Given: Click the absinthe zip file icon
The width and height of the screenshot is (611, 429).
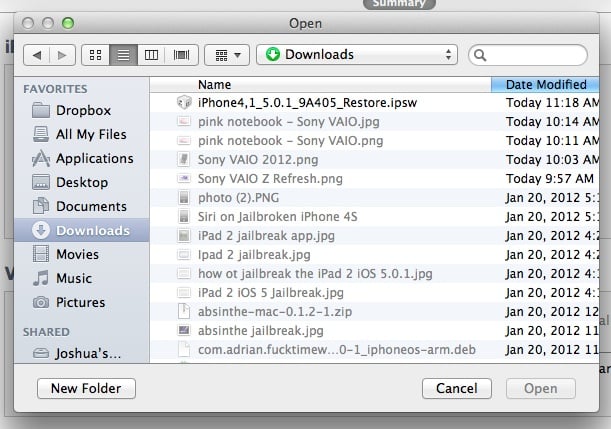Looking at the screenshot, I should coord(184,311).
